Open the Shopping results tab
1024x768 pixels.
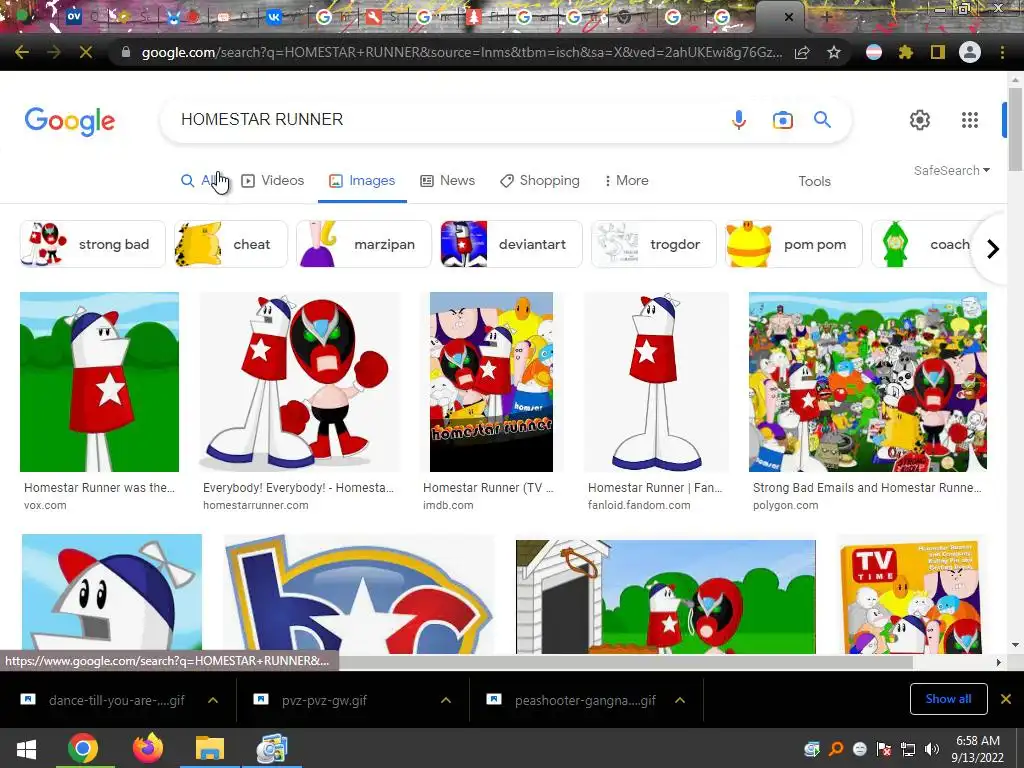[539, 181]
